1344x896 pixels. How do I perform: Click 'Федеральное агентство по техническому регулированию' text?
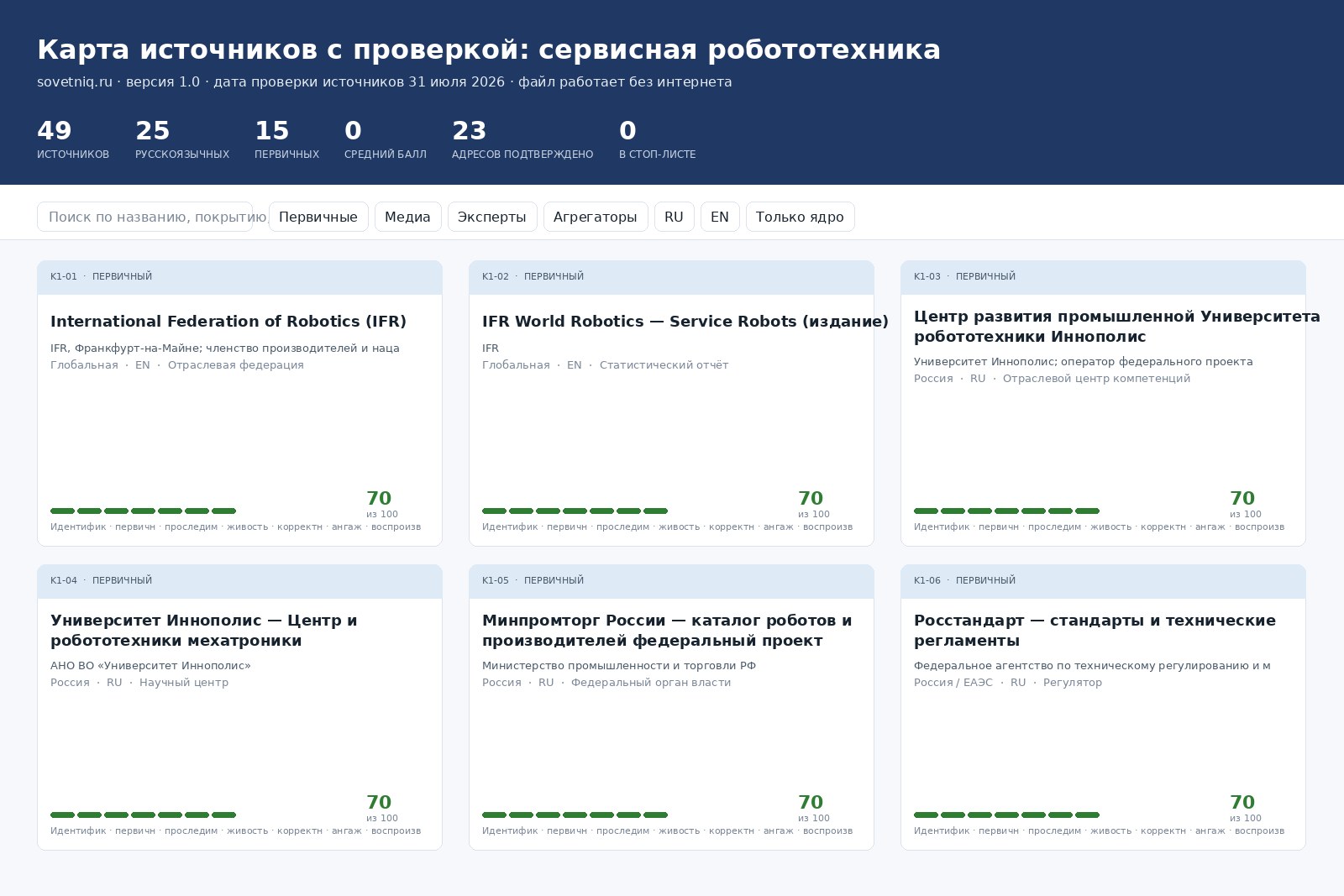click(1092, 666)
